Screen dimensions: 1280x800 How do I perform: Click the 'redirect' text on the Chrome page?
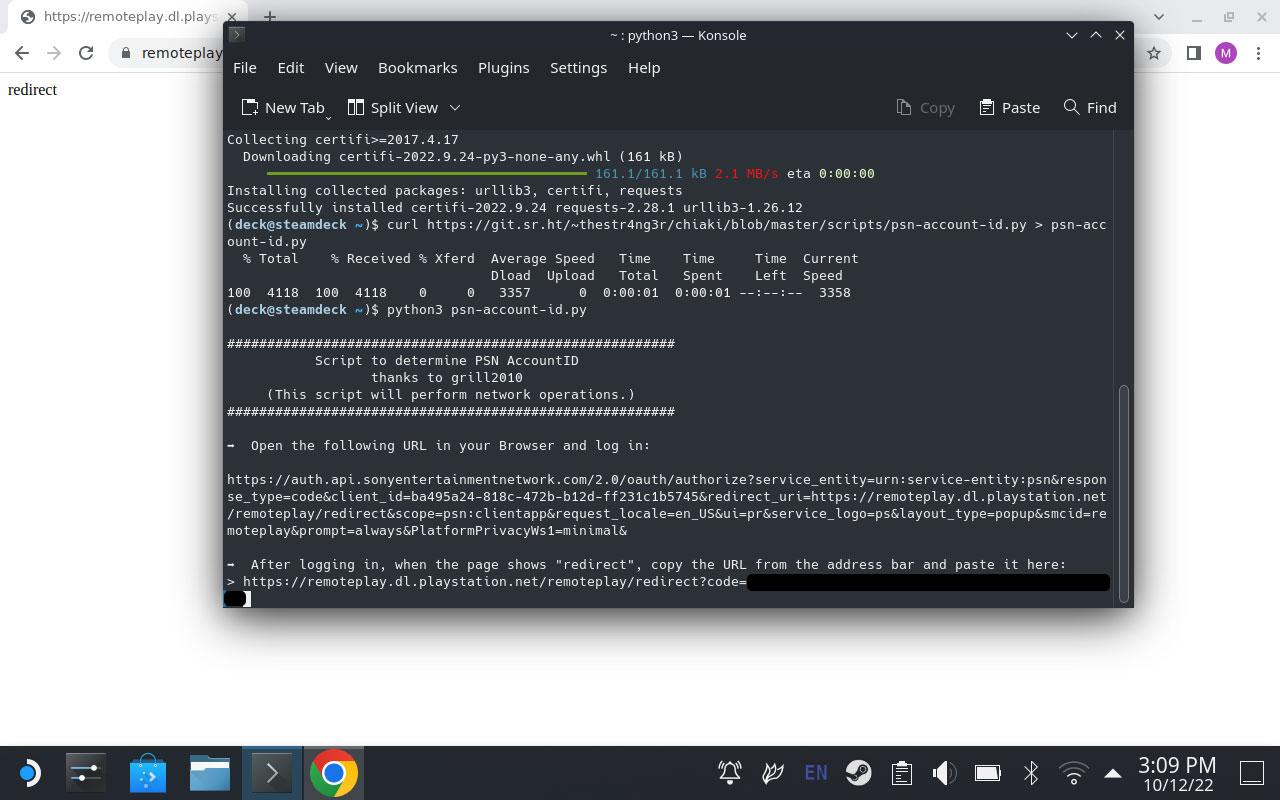[x=32, y=90]
